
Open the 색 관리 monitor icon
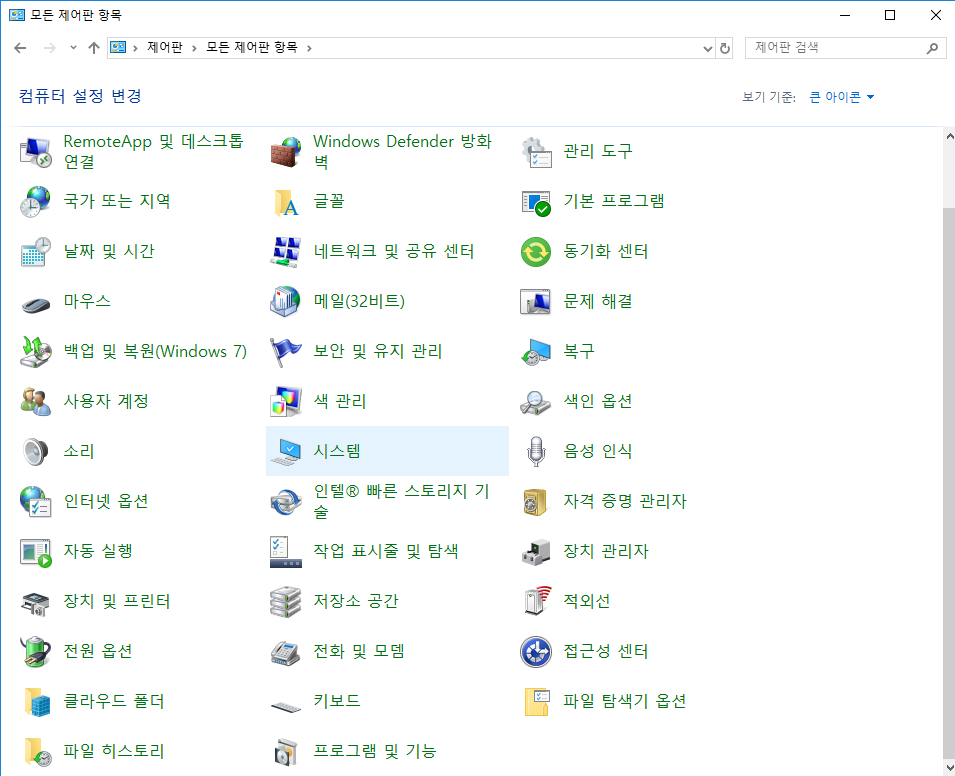click(x=286, y=401)
